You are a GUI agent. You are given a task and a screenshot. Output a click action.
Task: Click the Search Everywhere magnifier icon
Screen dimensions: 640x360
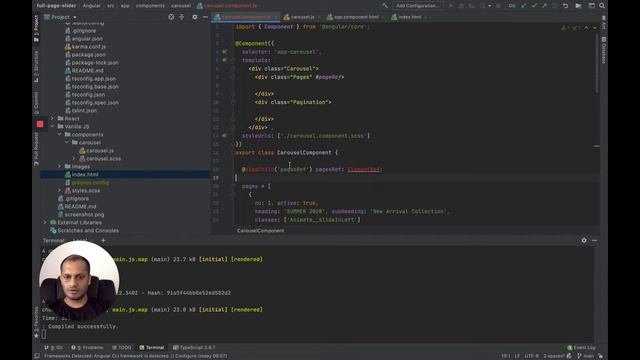(x=602, y=6)
